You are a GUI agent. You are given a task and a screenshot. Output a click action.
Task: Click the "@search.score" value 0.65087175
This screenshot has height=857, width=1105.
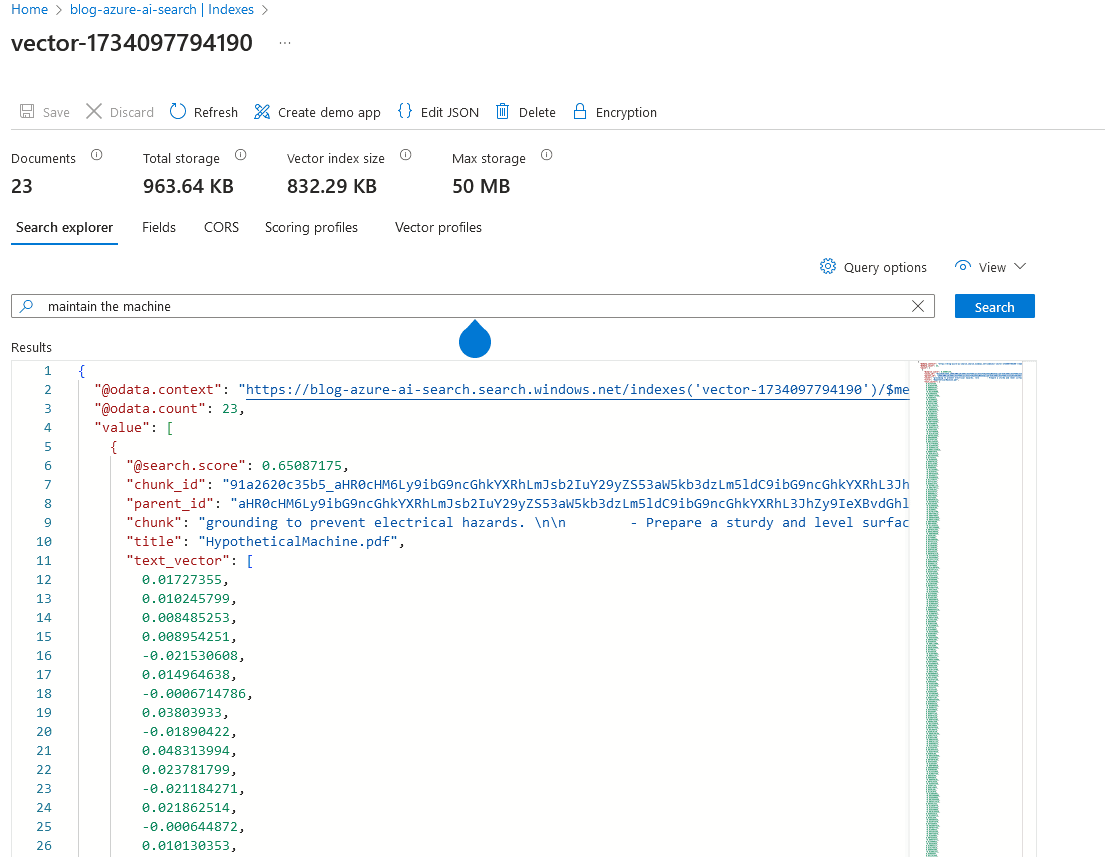click(x=302, y=466)
